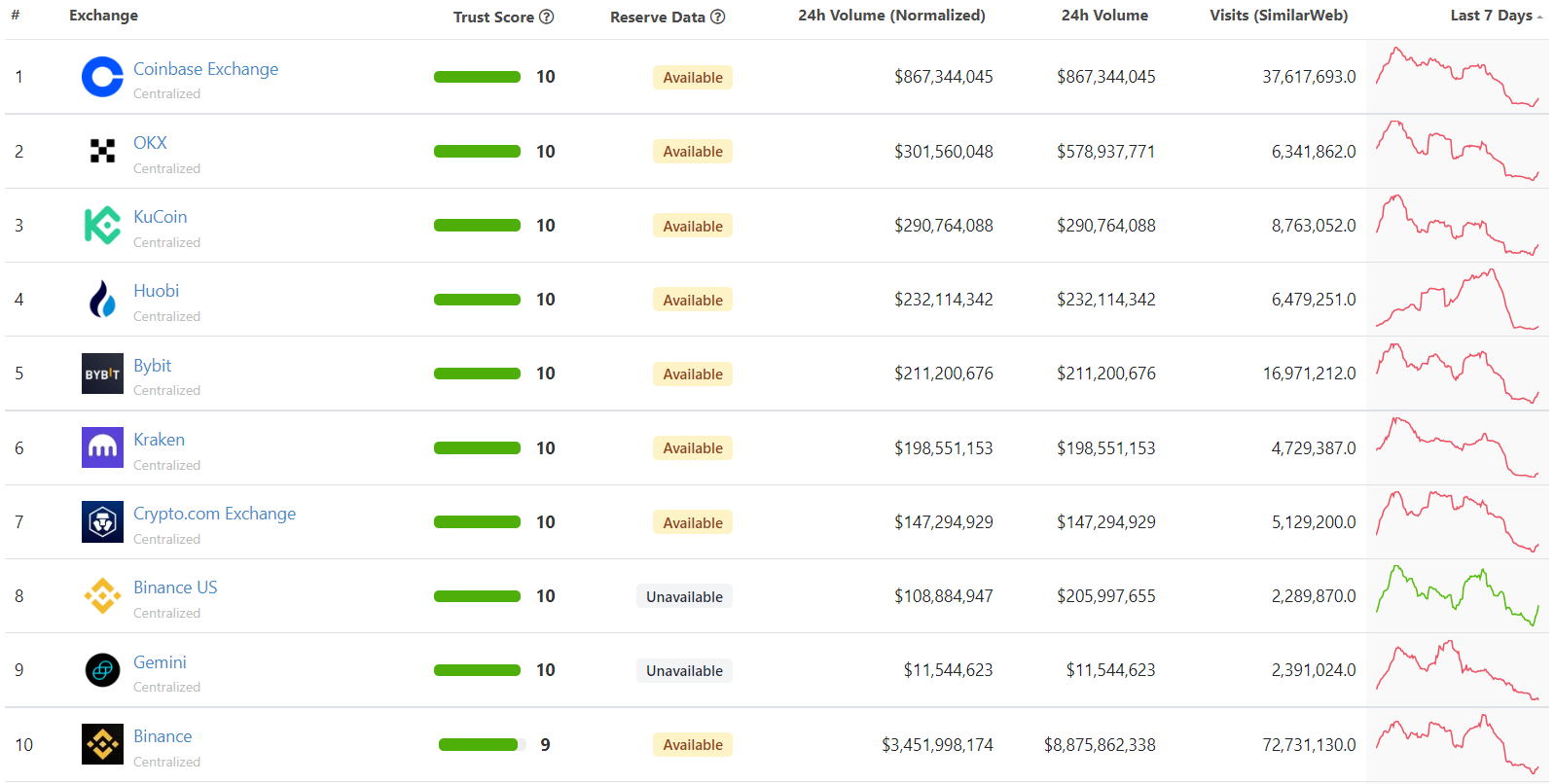
Task: Open the Coinbase Exchange link
Action: point(205,69)
